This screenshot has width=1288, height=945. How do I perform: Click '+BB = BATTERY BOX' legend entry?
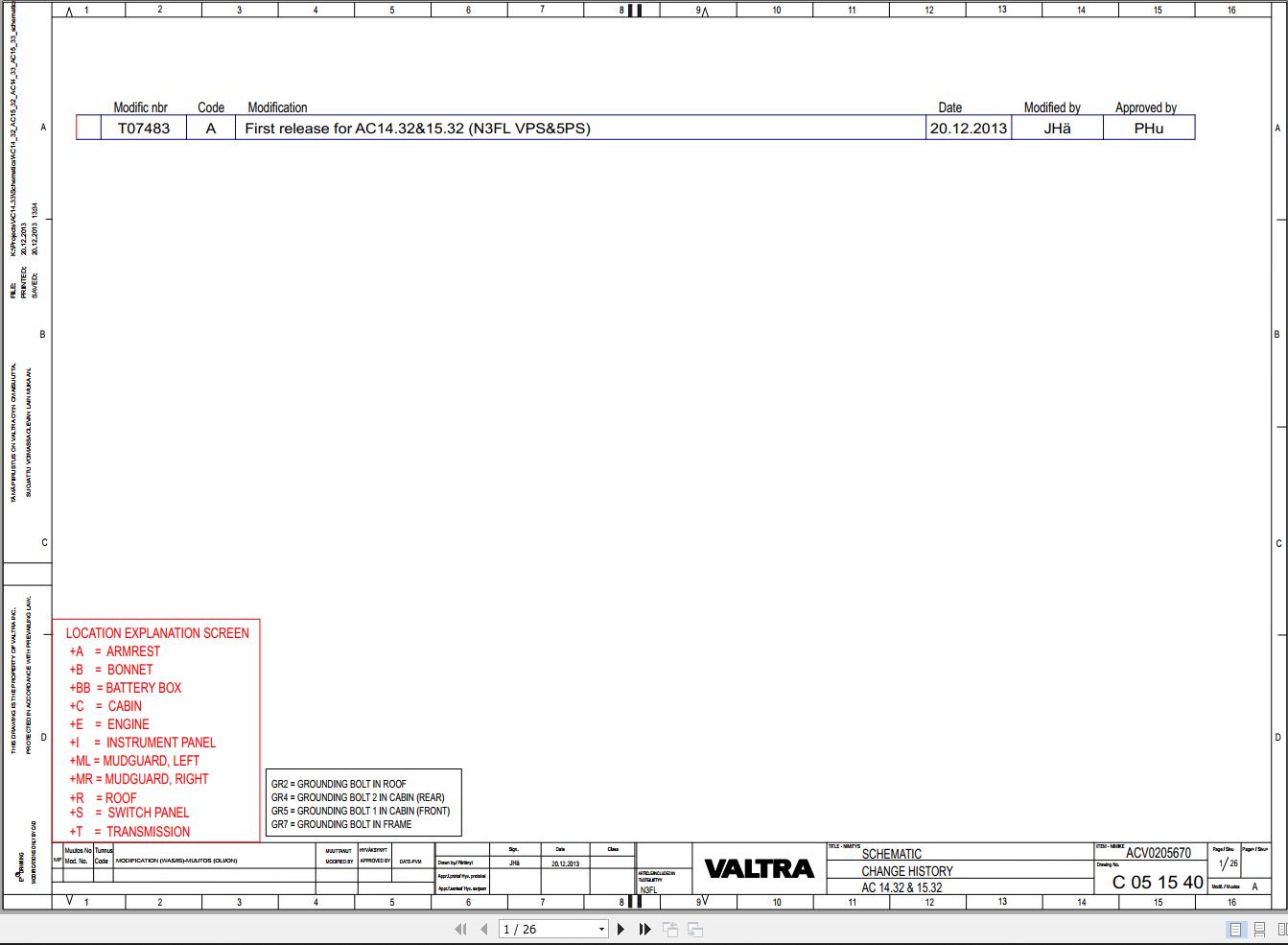click(x=125, y=688)
